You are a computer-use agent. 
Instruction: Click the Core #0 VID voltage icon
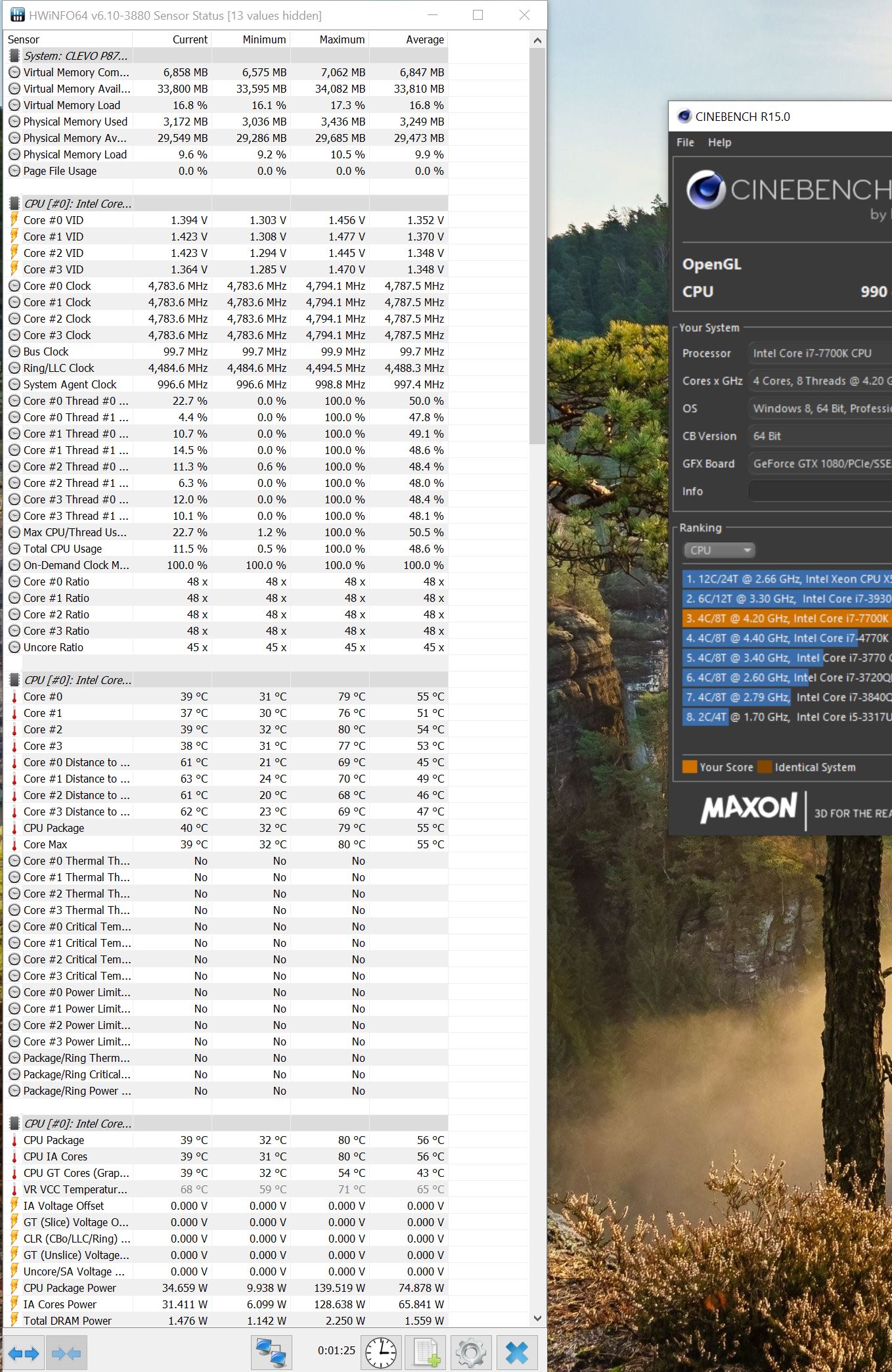click(14, 220)
